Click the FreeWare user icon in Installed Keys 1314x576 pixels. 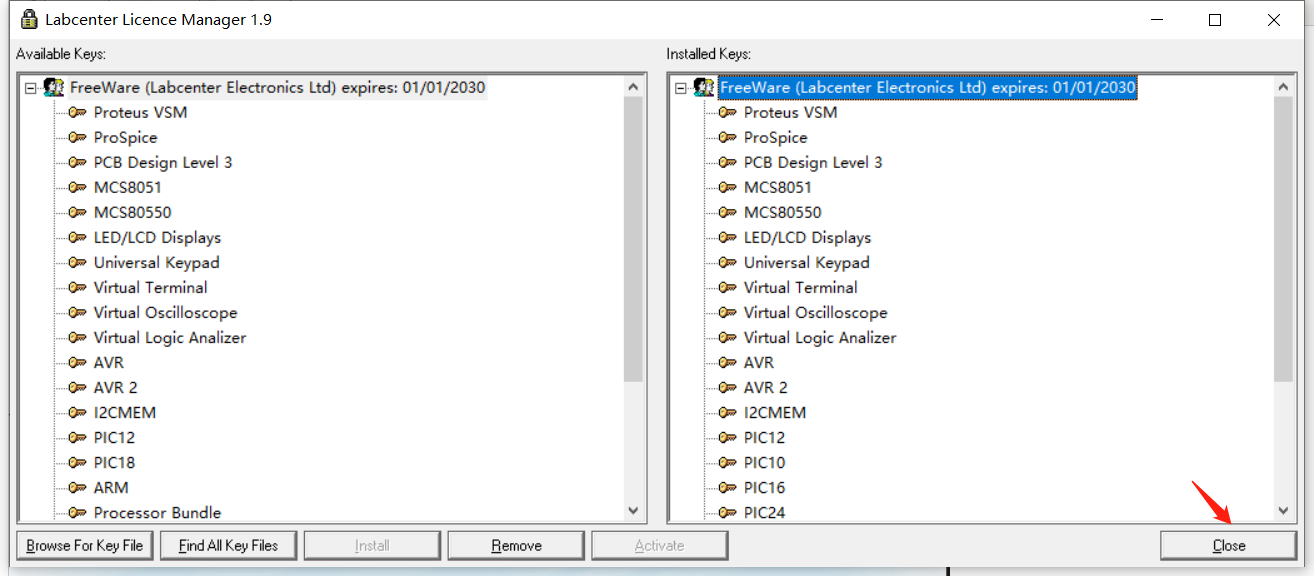[704, 88]
